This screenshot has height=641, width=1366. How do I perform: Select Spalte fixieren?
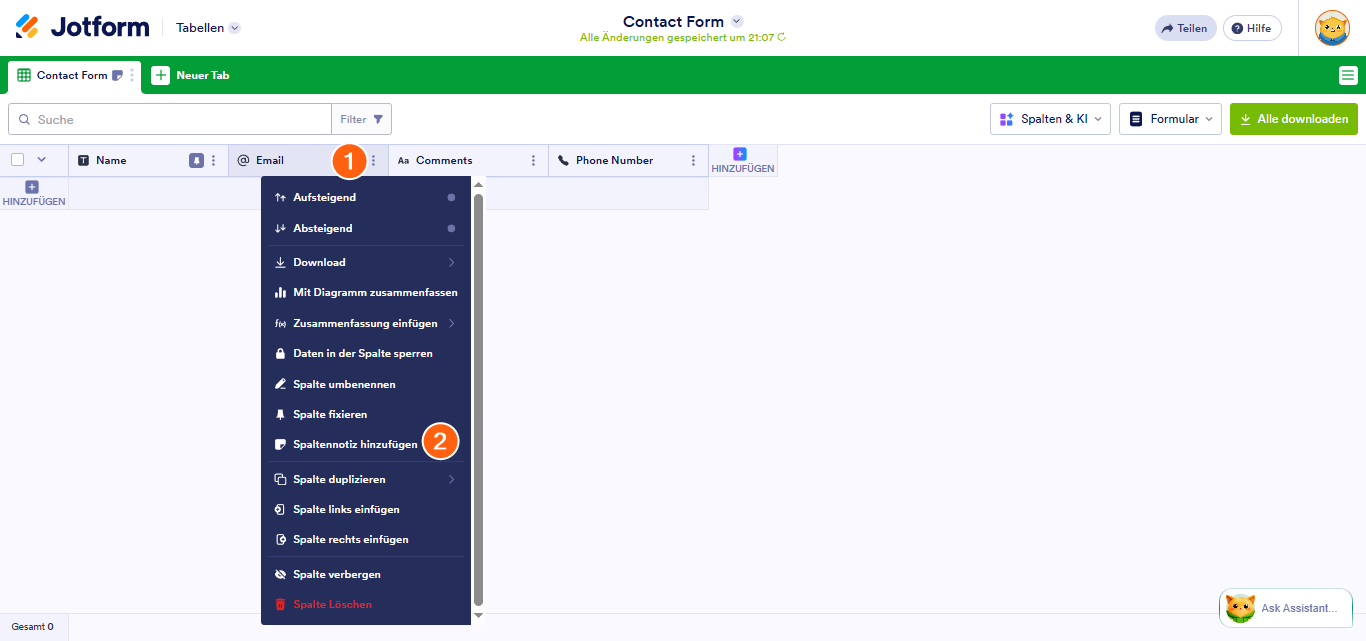click(365, 415)
